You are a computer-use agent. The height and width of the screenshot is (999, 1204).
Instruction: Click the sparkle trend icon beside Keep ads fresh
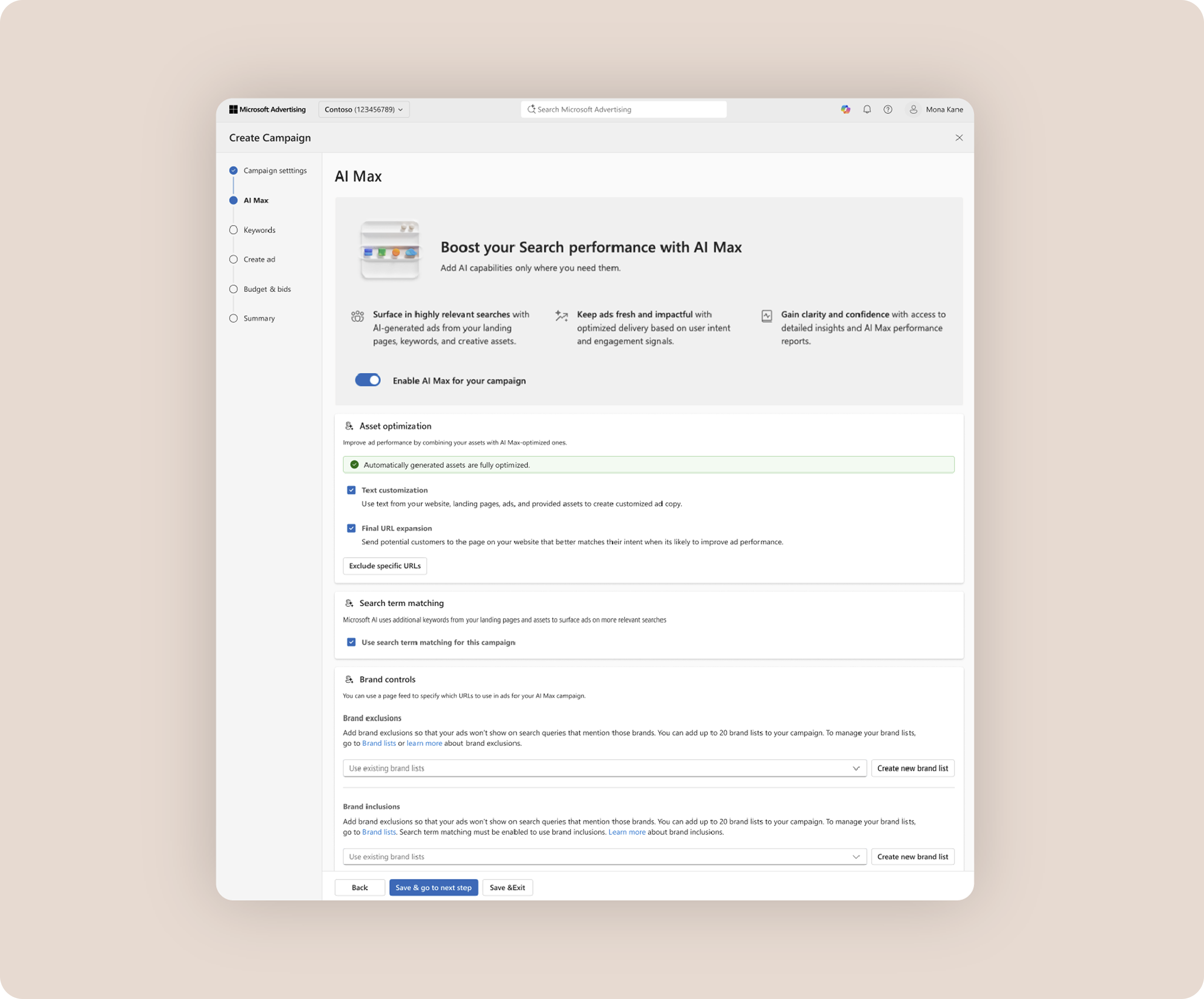coord(561,316)
